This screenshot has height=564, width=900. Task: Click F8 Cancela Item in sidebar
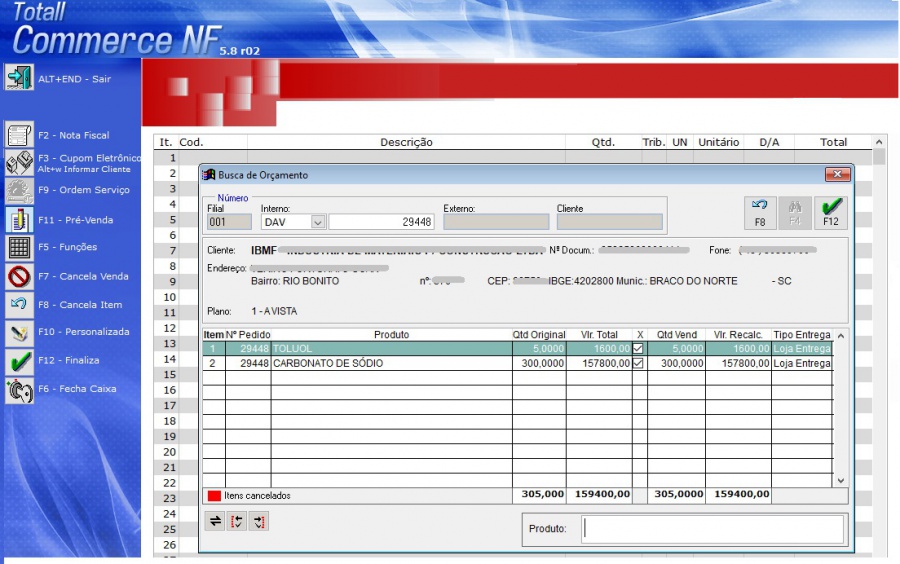[19, 303]
